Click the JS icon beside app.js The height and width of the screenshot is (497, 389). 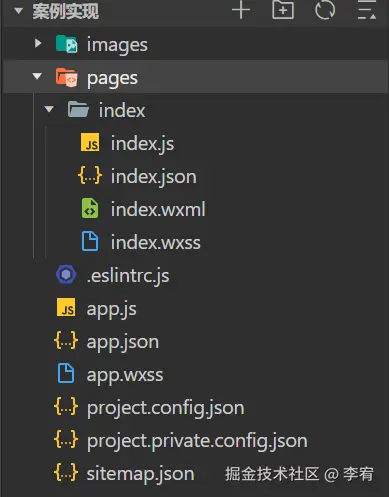coord(66,307)
